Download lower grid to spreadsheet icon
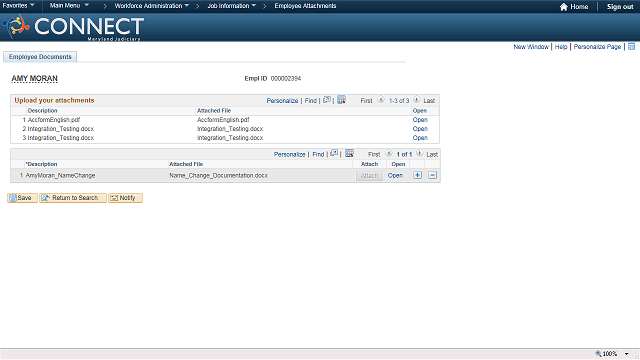This screenshot has height=360, width=640. [349, 153]
